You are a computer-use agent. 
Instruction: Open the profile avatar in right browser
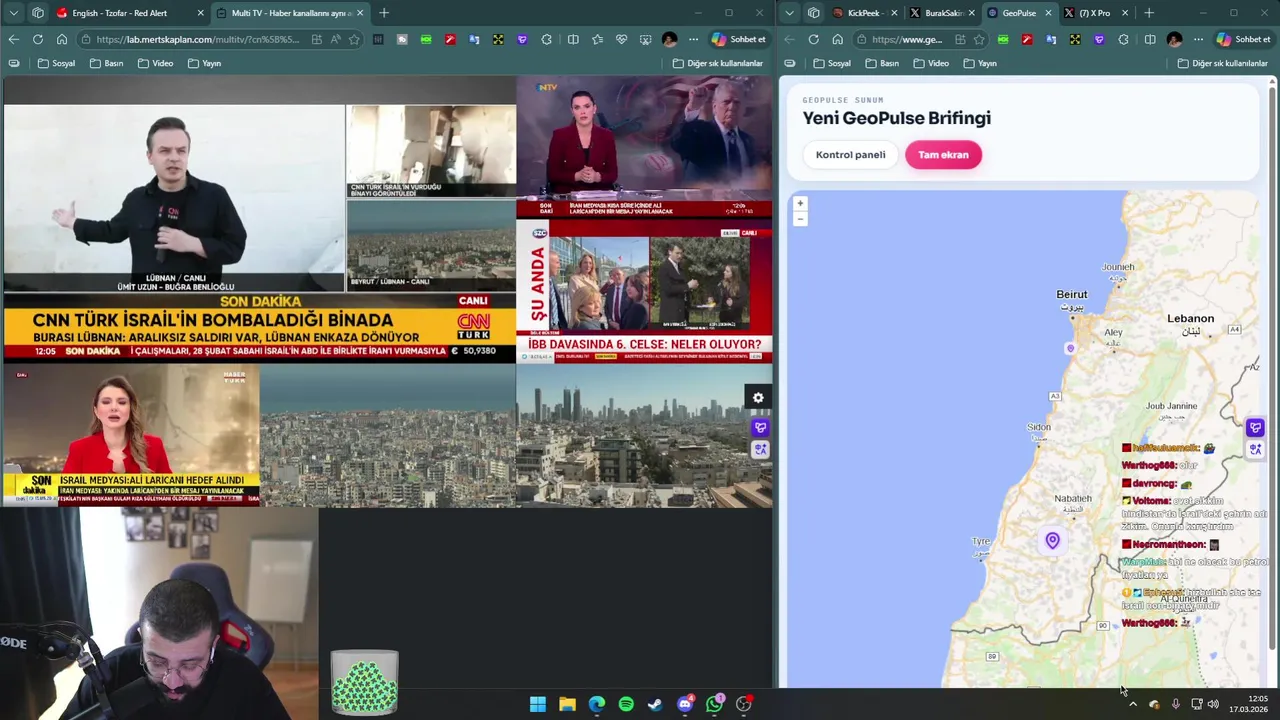click(x=1174, y=39)
